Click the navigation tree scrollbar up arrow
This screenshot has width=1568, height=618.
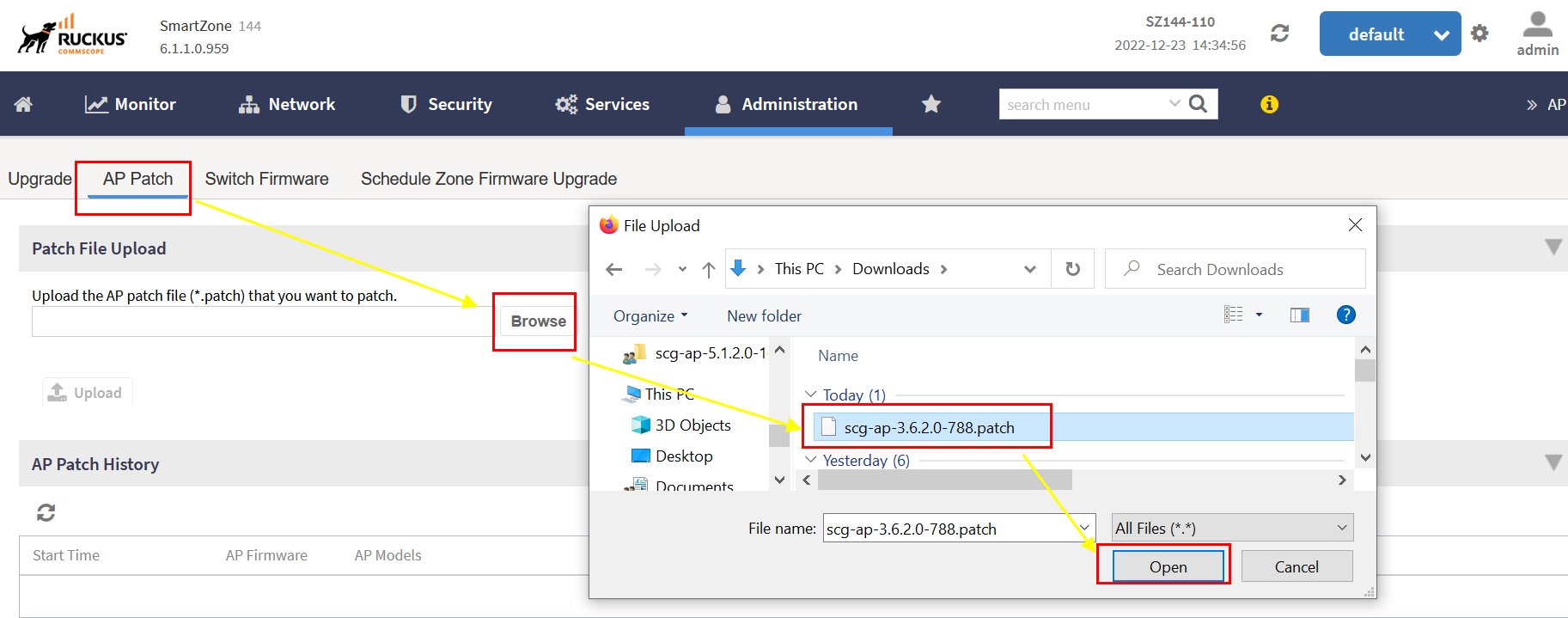click(x=779, y=350)
